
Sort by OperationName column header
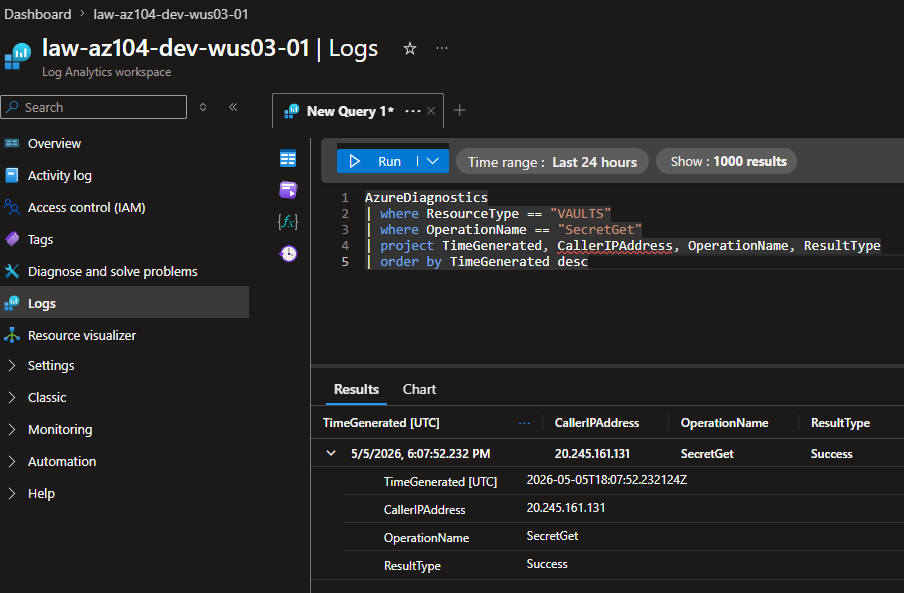724,423
